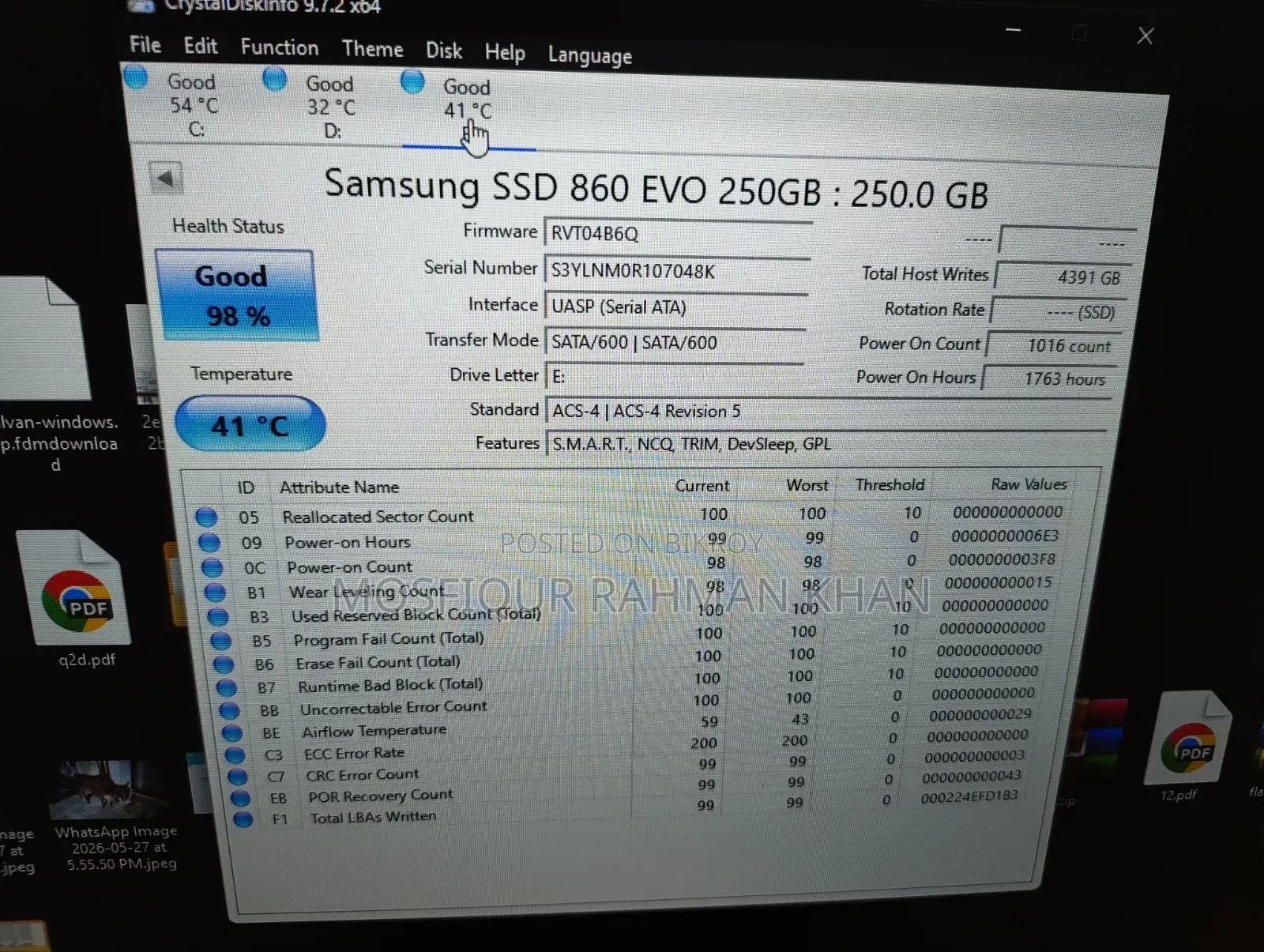Select the Total LBAs Written attribute name

click(373, 817)
